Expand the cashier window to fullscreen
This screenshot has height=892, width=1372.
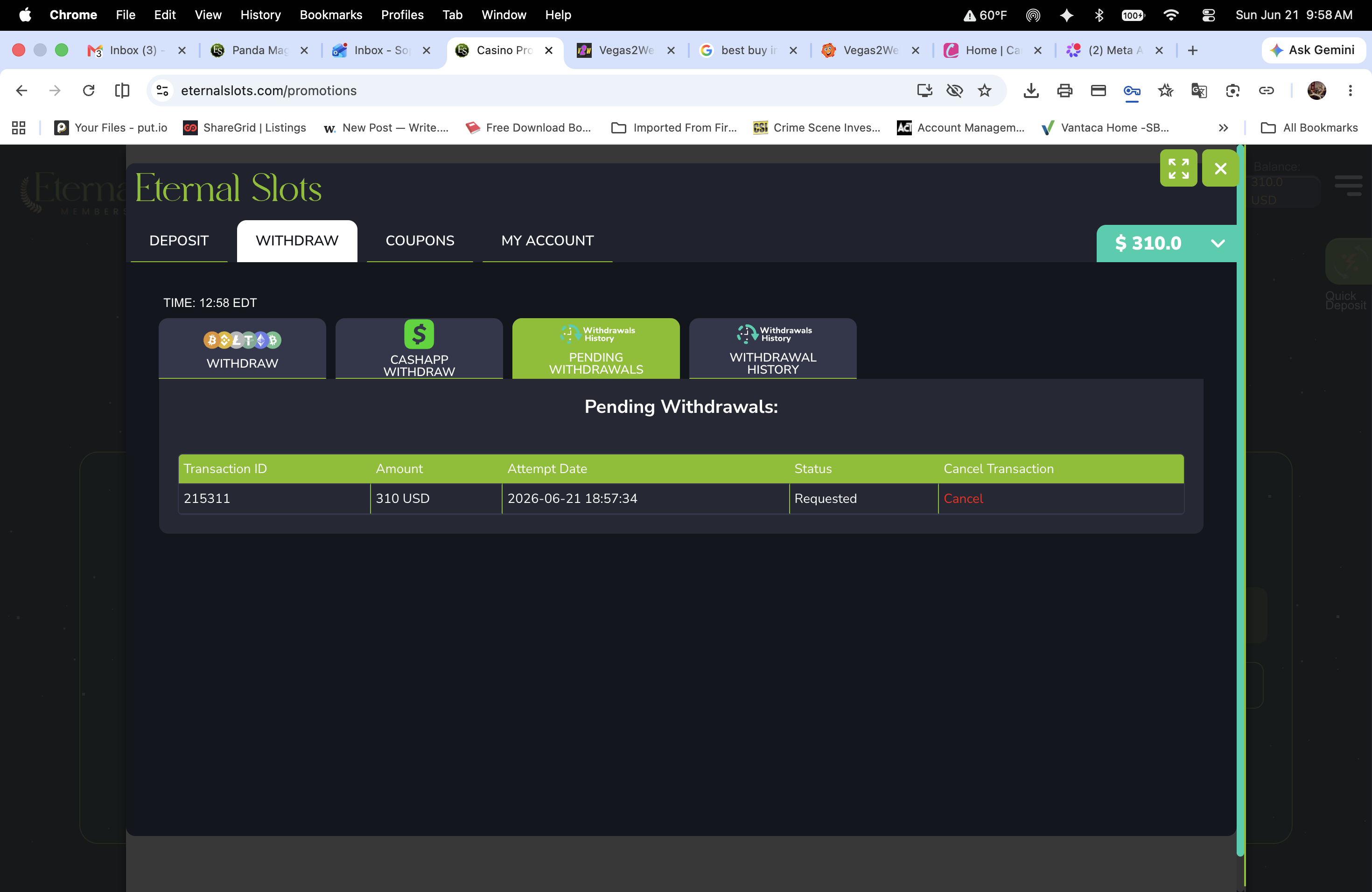point(1178,168)
